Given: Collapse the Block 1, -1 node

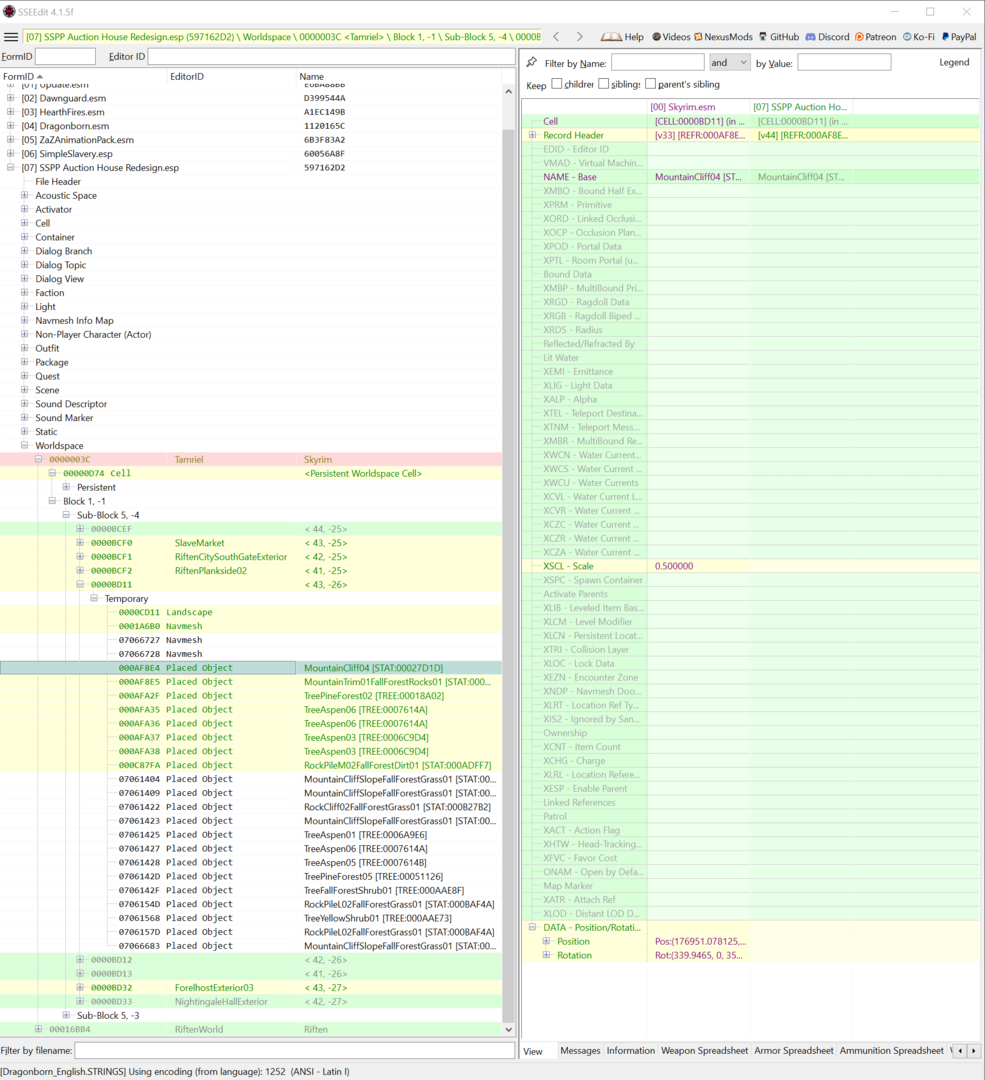Looking at the screenshot, I should tap(52, 501).
